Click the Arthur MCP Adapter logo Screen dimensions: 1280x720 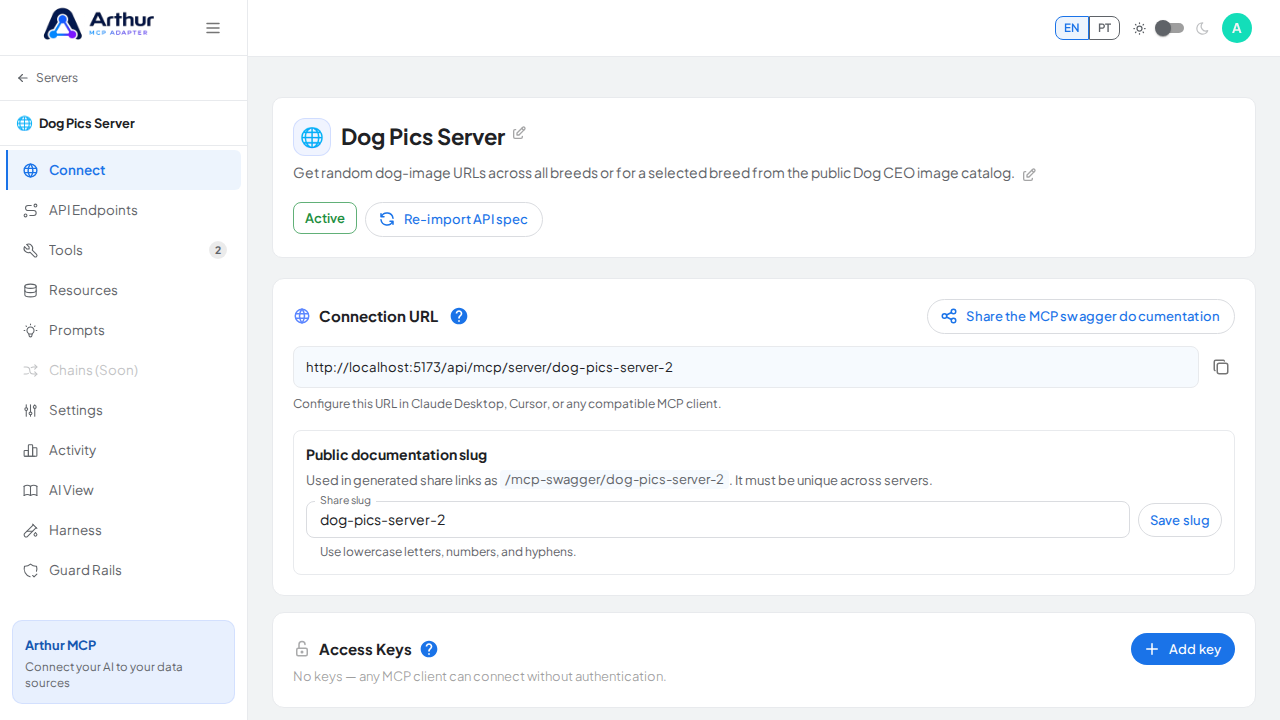pos(97,24)
